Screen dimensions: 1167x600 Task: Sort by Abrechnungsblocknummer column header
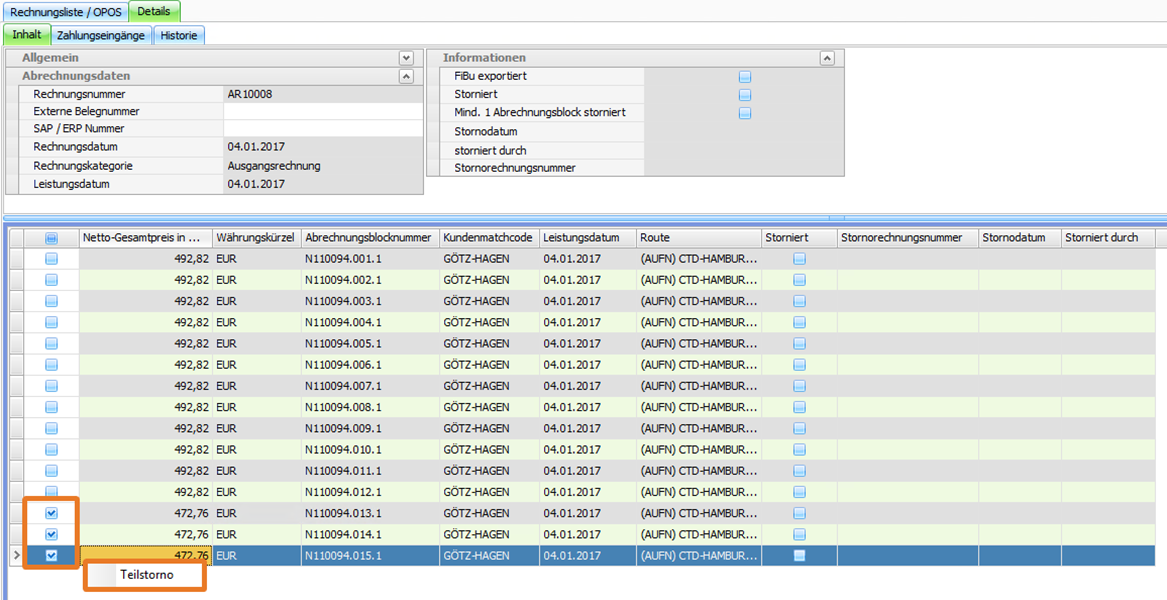pyautogui.click(x=369, y=238)
